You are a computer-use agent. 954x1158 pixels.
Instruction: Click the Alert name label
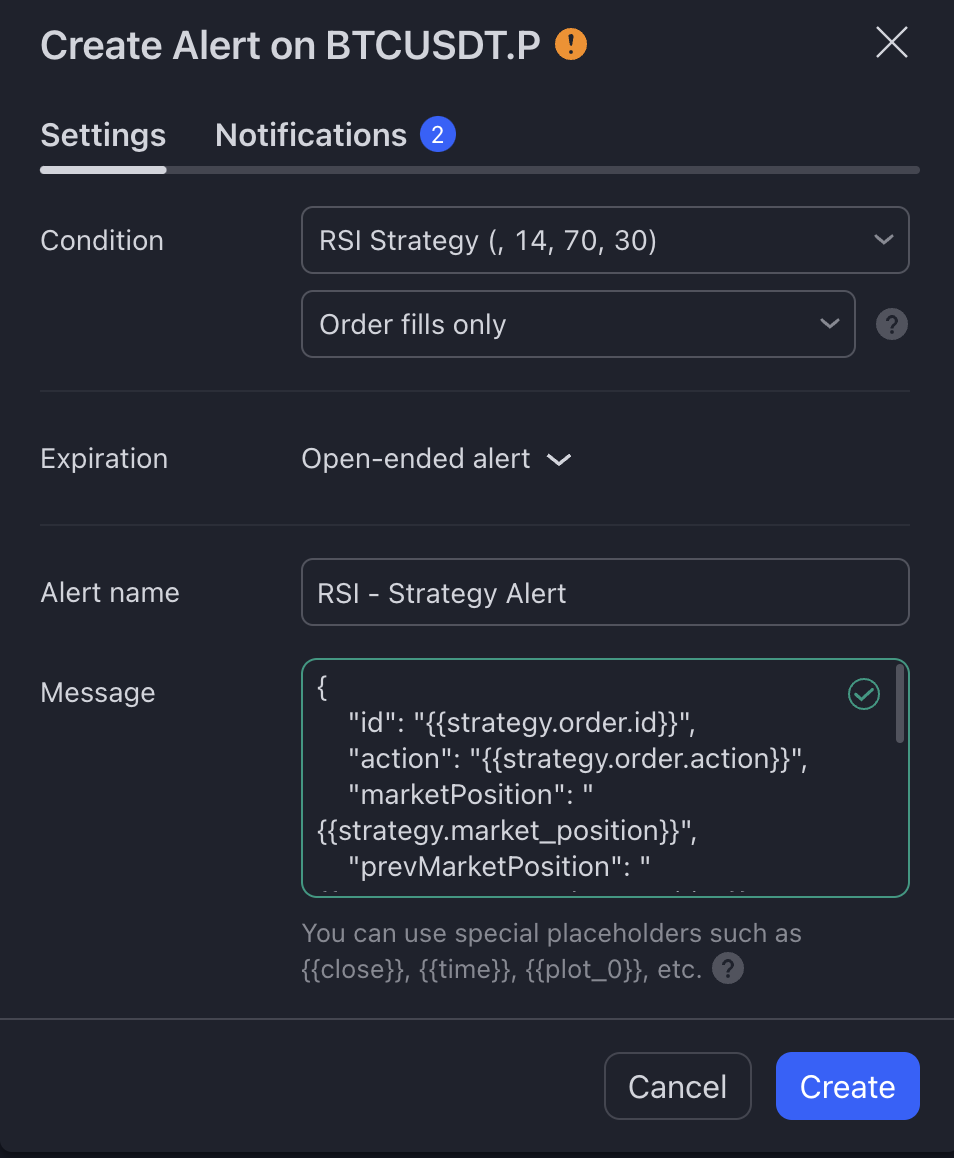tap(110, 593)
